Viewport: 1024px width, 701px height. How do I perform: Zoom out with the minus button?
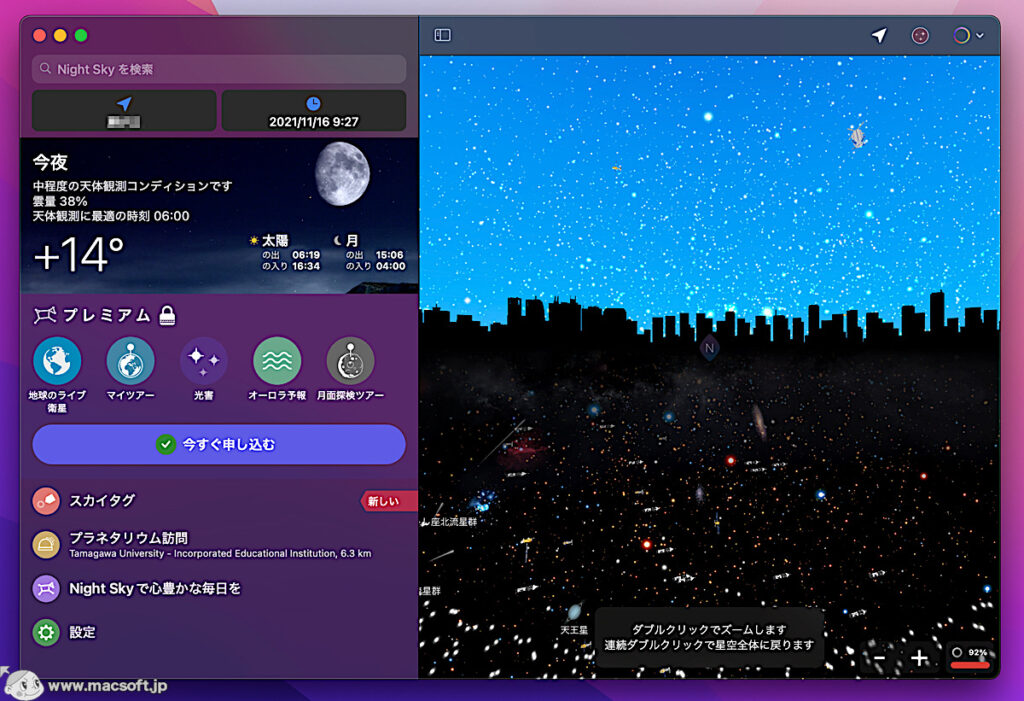coord(880,658)
